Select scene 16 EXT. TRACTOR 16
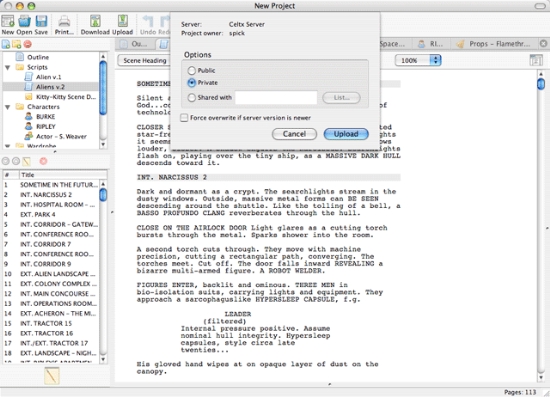Viewport: 550px width, 397px height. 51,333
